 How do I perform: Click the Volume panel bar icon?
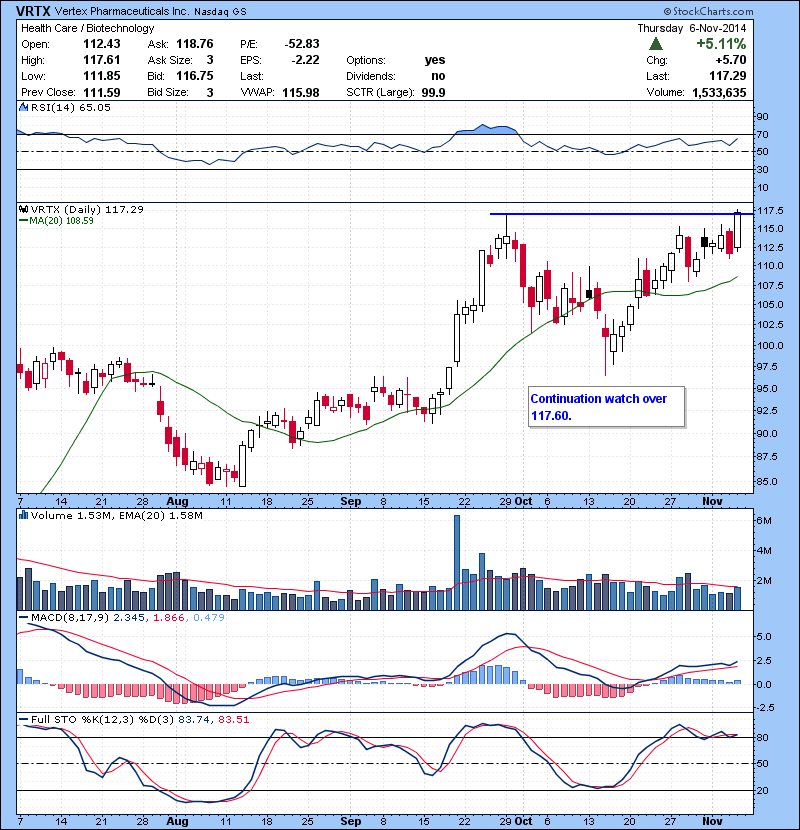pyautogui.click(x=23, y=515)
